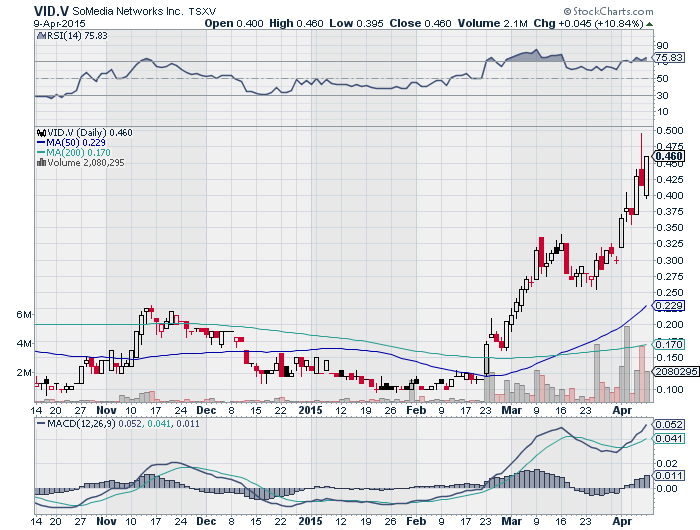
Task: Click the 0.100 price axis label
Action: coord(670,390)
